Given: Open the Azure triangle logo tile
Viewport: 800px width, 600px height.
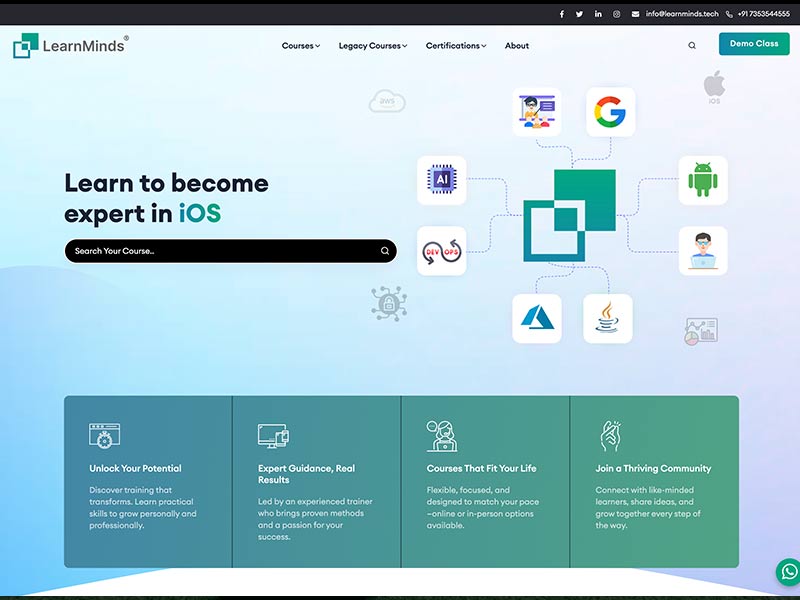Looking at the screenshot, I should coord(538,318).
